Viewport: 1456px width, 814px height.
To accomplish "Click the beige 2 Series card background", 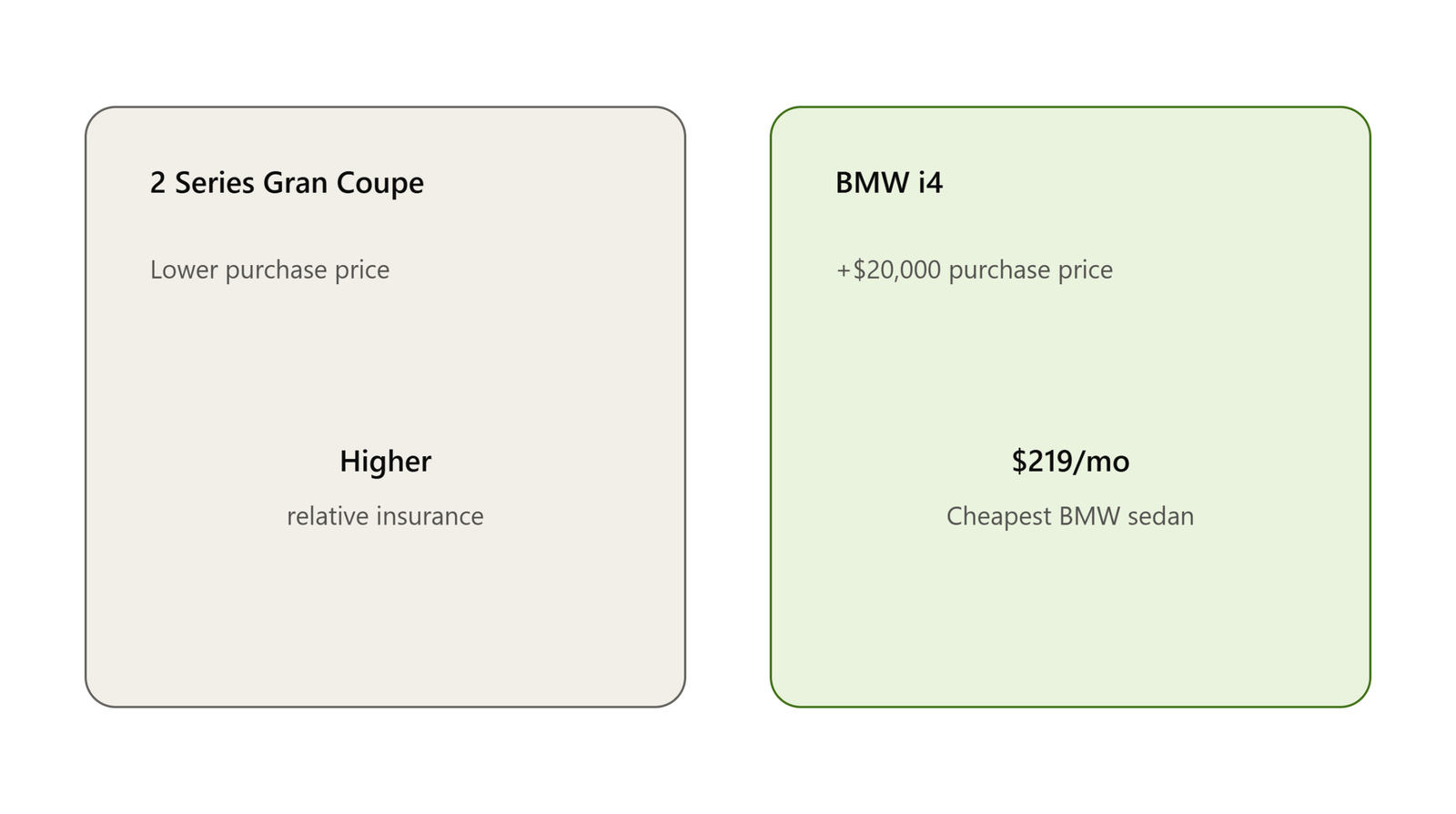I will [385, 619].
